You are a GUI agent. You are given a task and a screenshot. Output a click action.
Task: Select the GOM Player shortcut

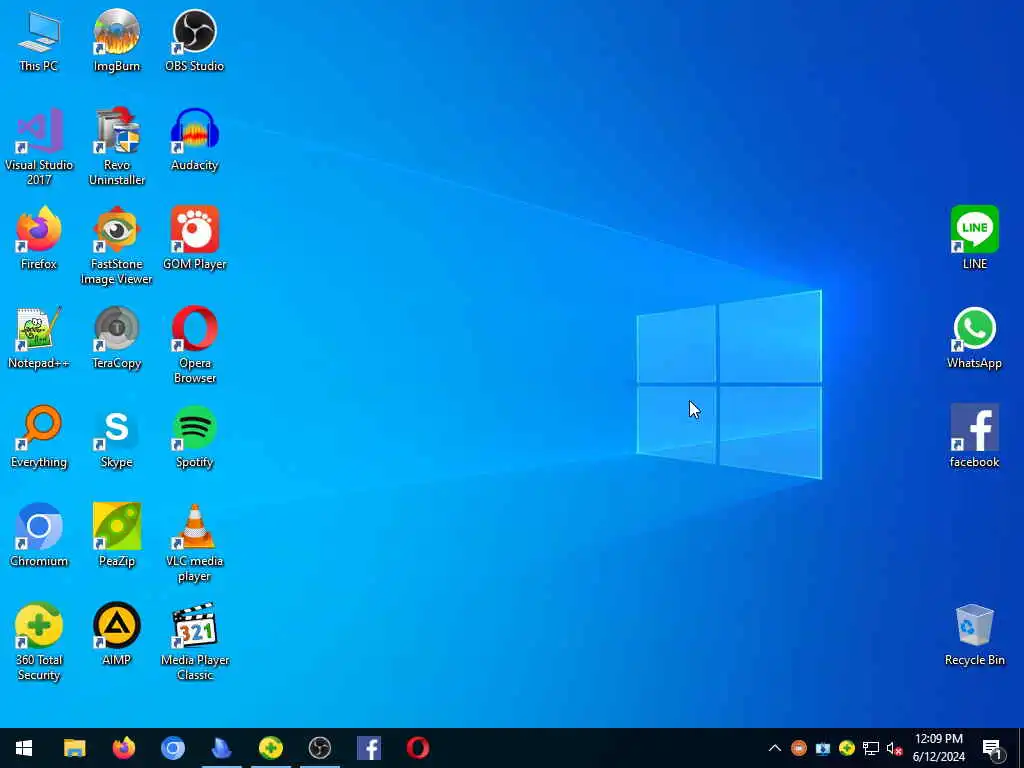195,238
